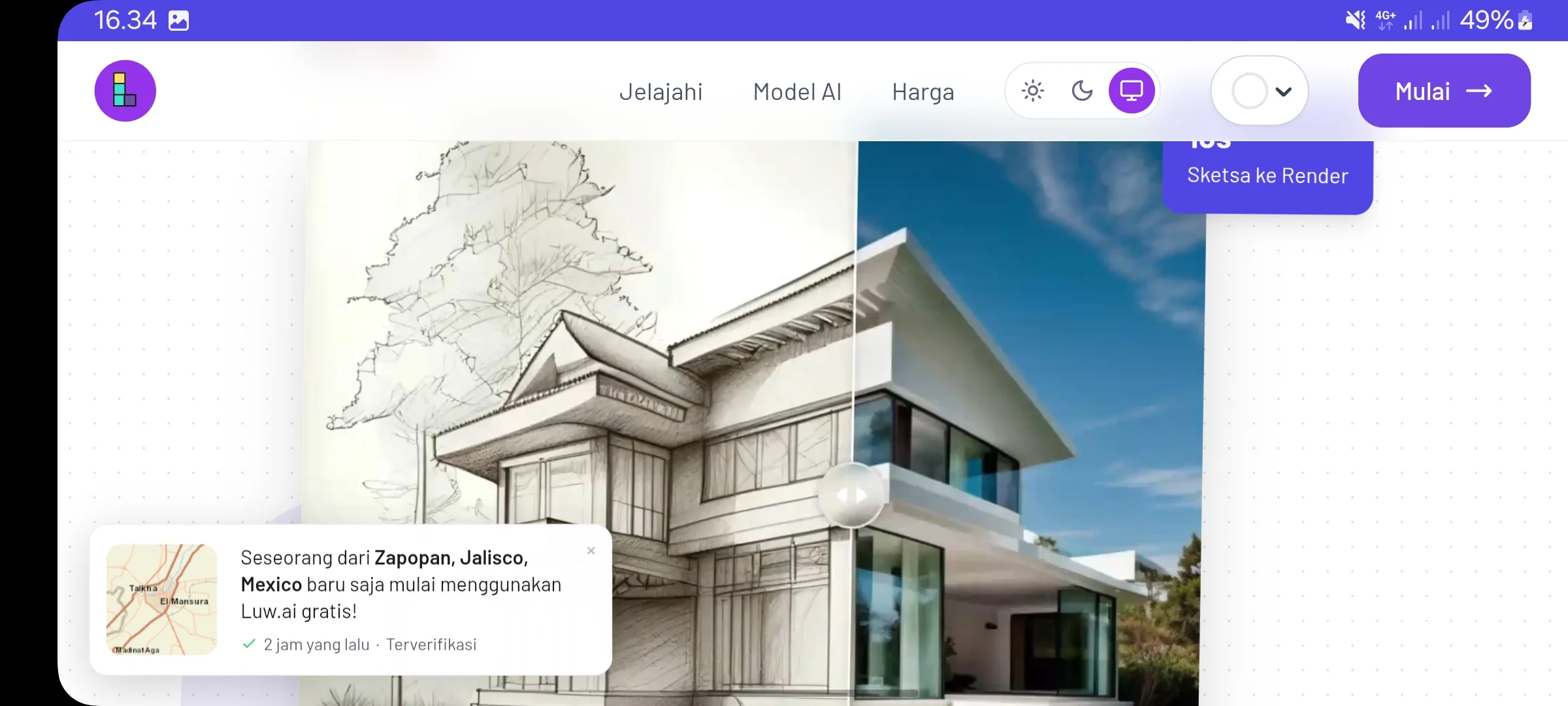Tap the battery status icon
Screen dimensions: 1568x706
tap(1525, 20)
